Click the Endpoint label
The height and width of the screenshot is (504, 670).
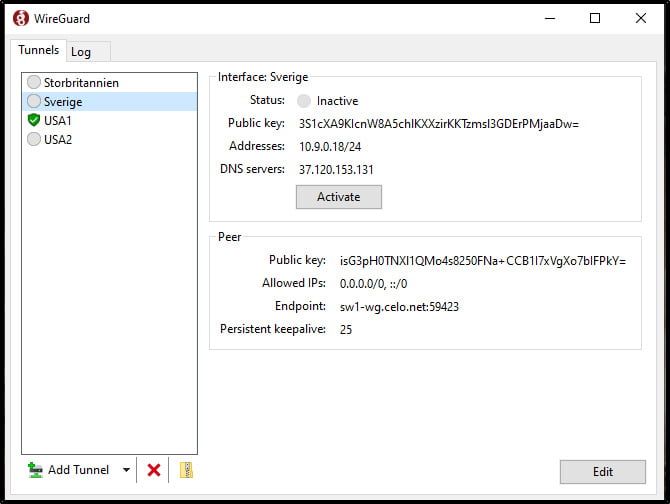[x=300, y=306]
